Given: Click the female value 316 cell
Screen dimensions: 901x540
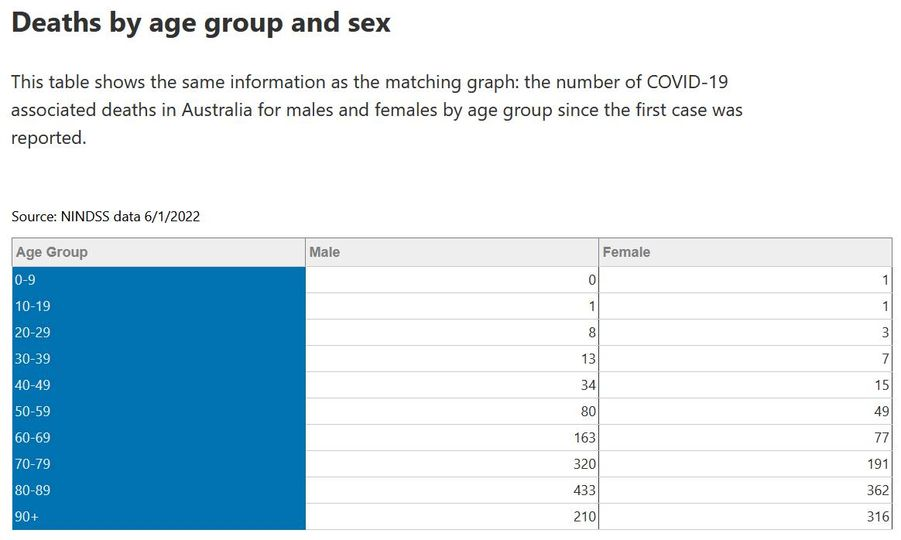Looking at the screenshot, I should (x=745, y=516).
